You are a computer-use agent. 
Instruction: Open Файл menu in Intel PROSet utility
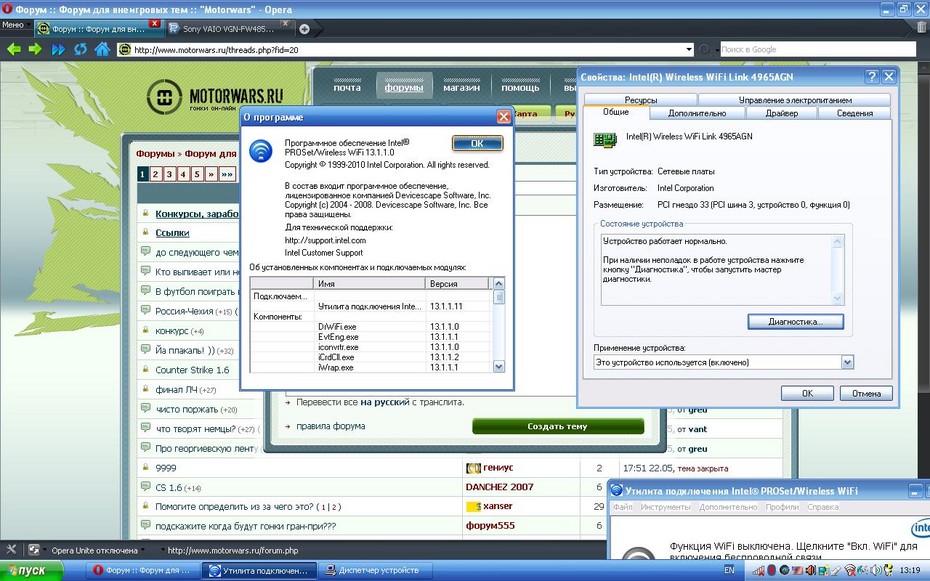pos(623,507)
